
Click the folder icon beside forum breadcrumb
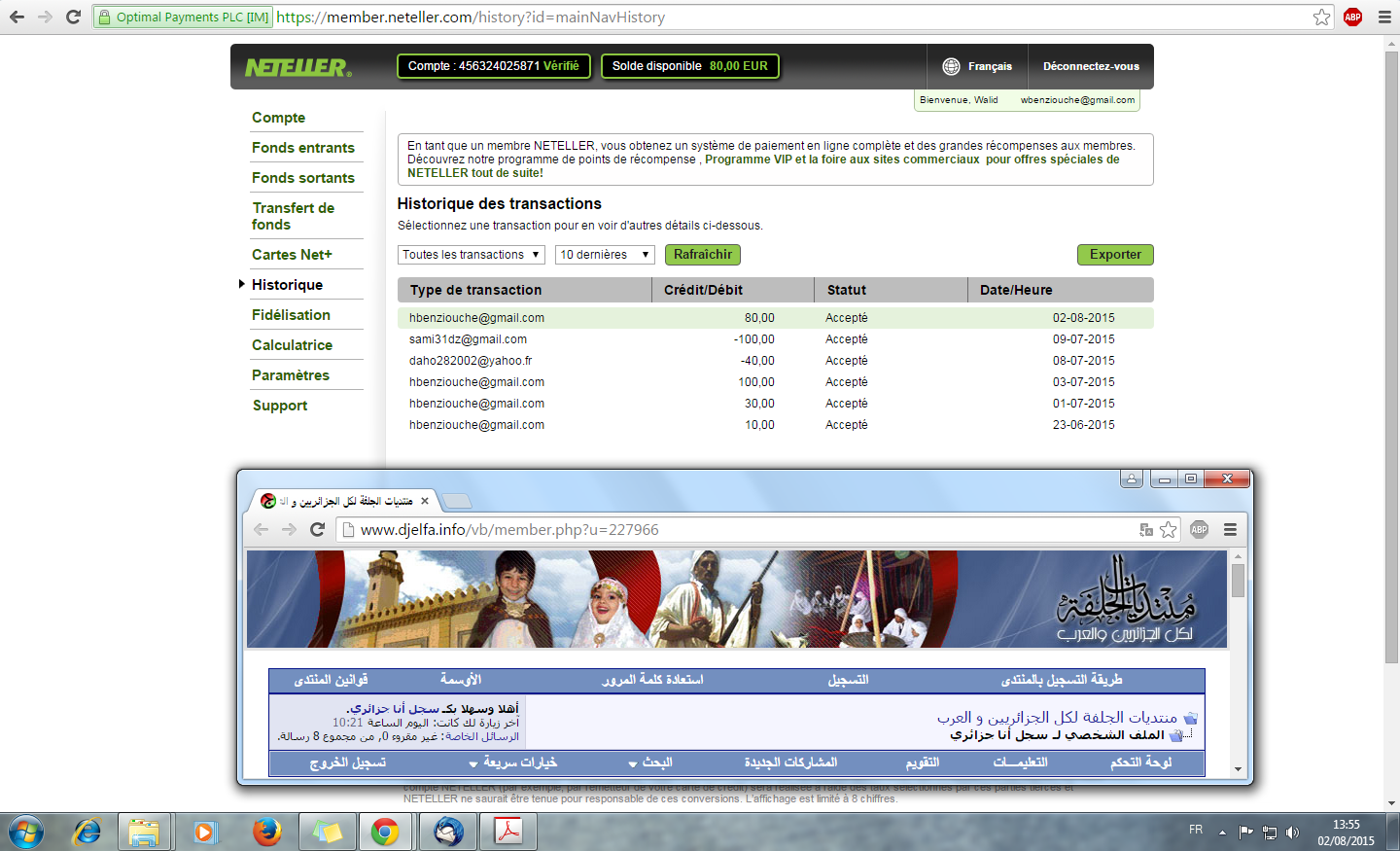[1190, 718]
